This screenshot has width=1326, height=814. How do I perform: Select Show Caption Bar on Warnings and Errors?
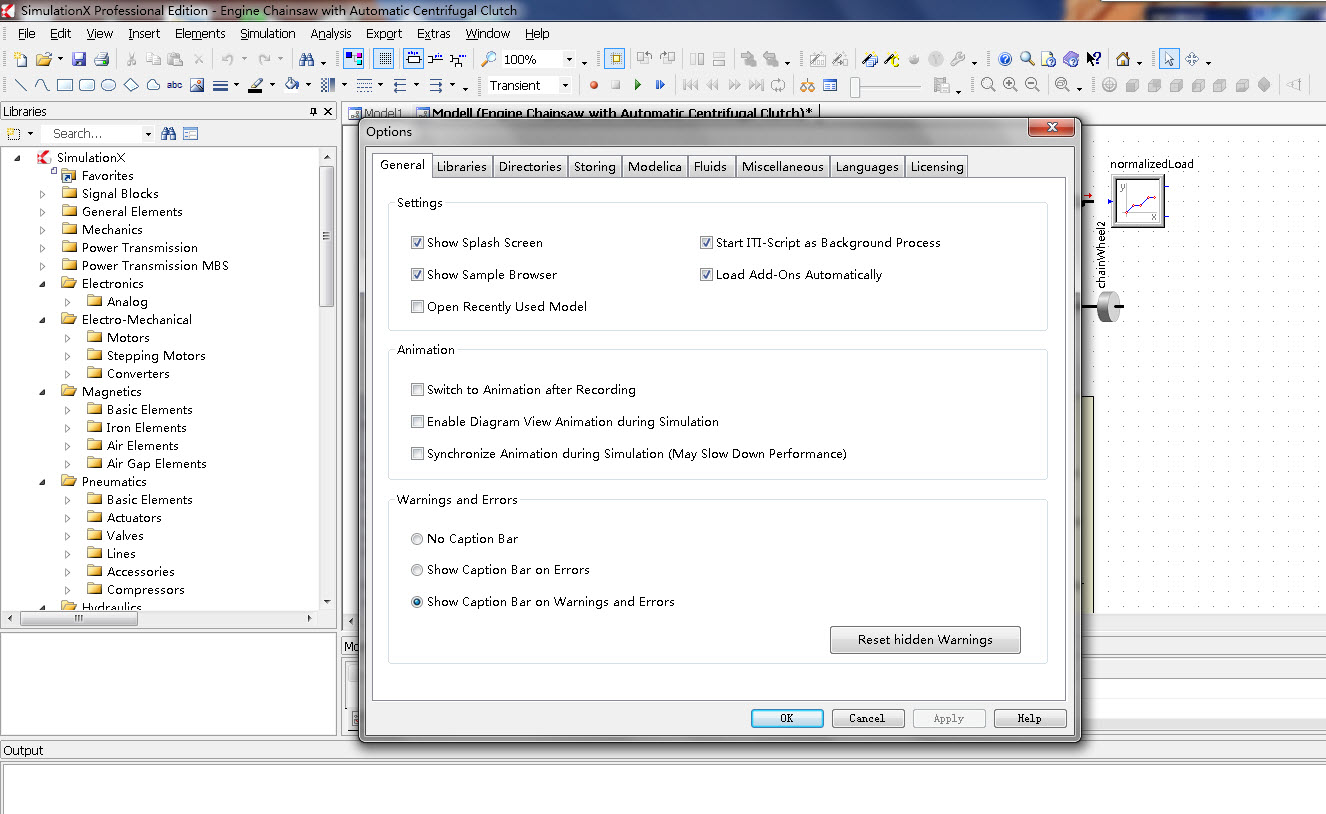tap(417, 602)
